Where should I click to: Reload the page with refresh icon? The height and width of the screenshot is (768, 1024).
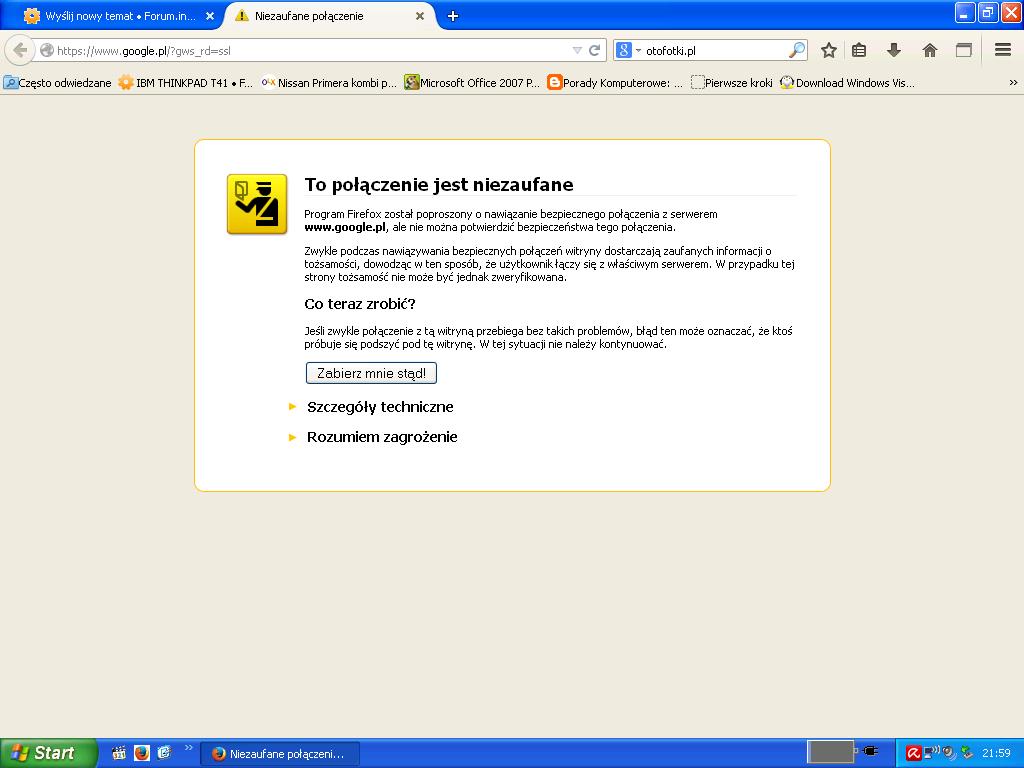coord(594,50)
